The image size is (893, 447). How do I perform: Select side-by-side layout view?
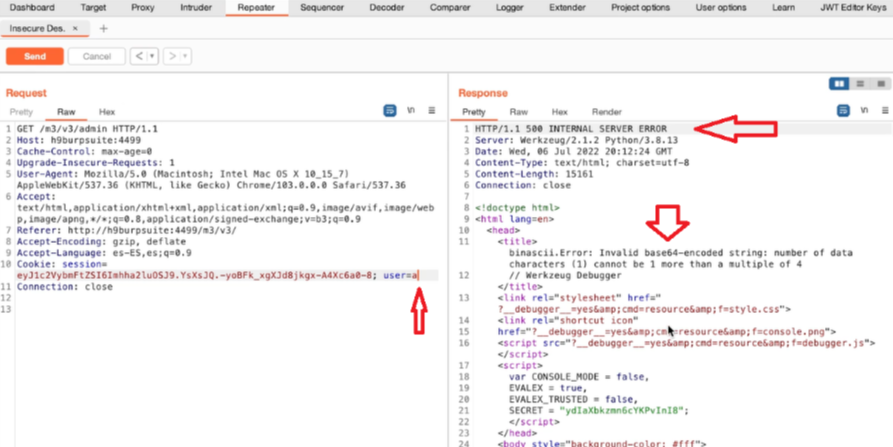(x=839, y=84)
